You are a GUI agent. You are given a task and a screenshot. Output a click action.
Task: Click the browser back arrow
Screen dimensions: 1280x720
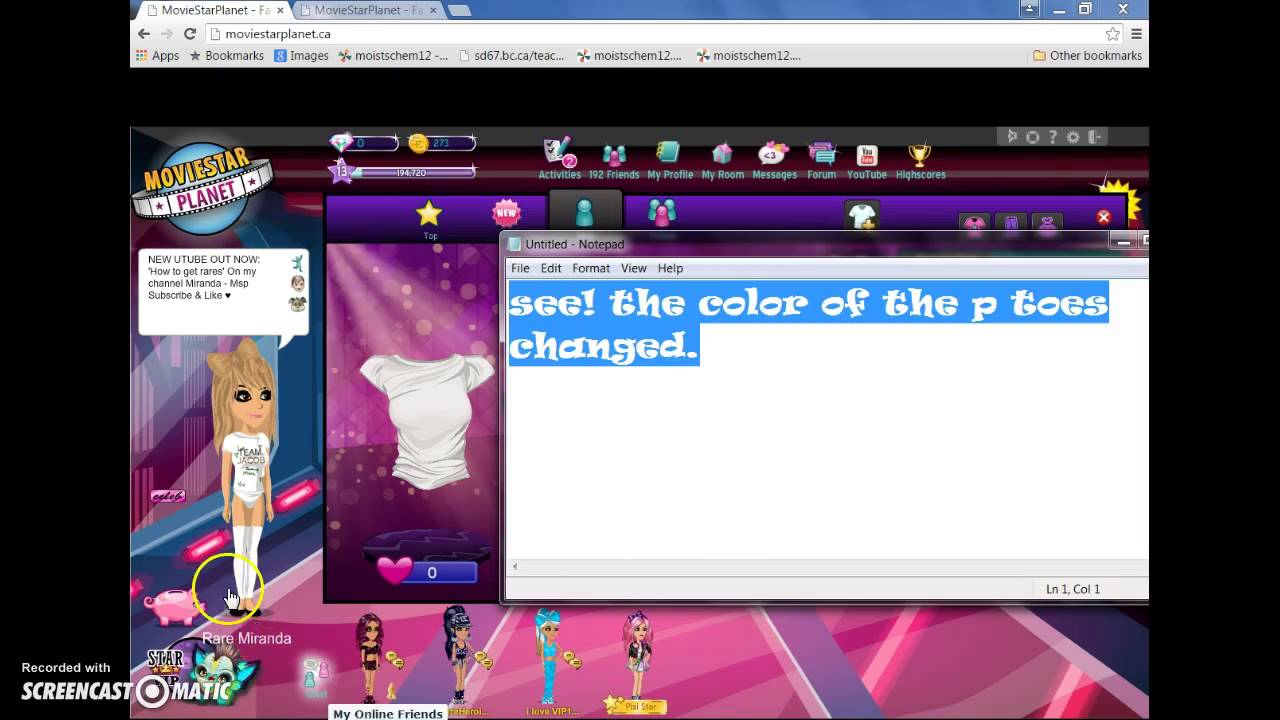pyautogui.click(x=143, y=33)
